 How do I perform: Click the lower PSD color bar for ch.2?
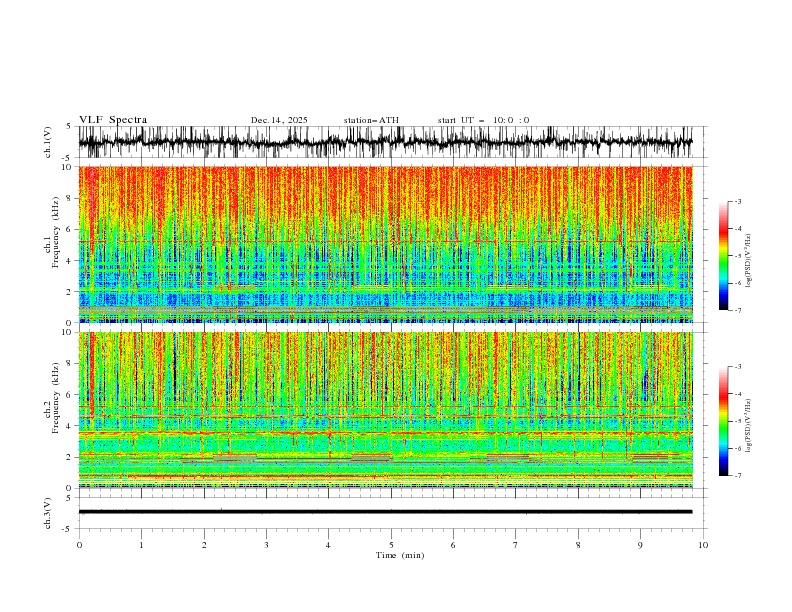pos(723,421)
